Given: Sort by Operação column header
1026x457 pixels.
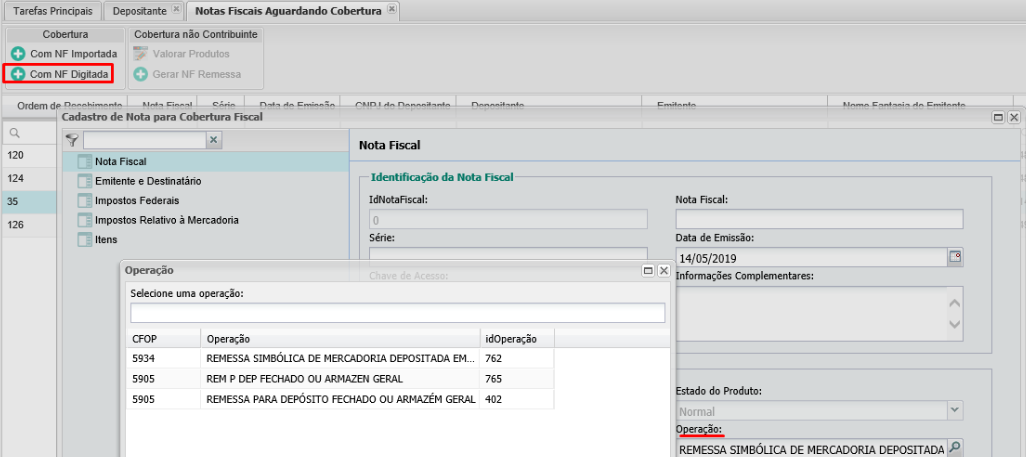Looking at the screenshot, I should pyautogui.click(x=340, y=338).
